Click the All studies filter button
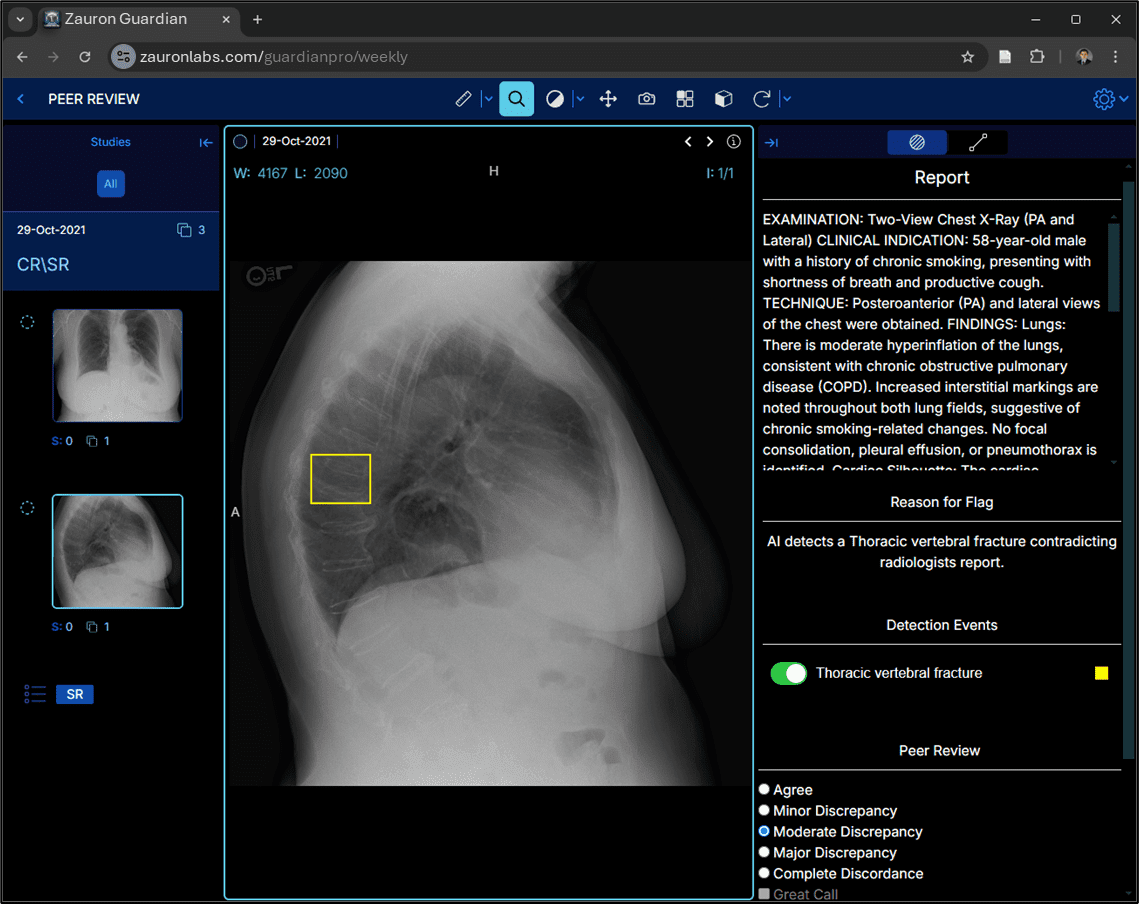This screenshot has height=904, width=1139. (x=111, y=184)
